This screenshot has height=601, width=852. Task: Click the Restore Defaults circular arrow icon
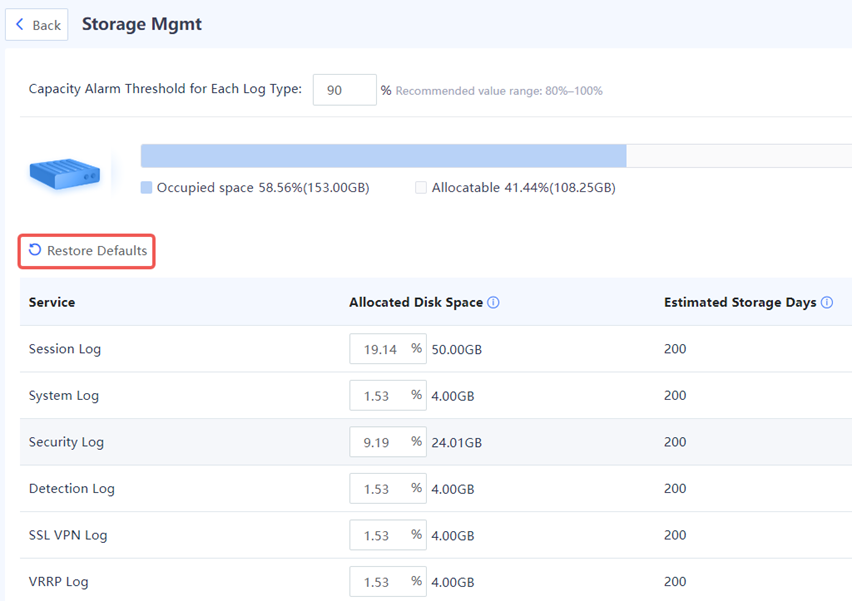click(35, 250)
